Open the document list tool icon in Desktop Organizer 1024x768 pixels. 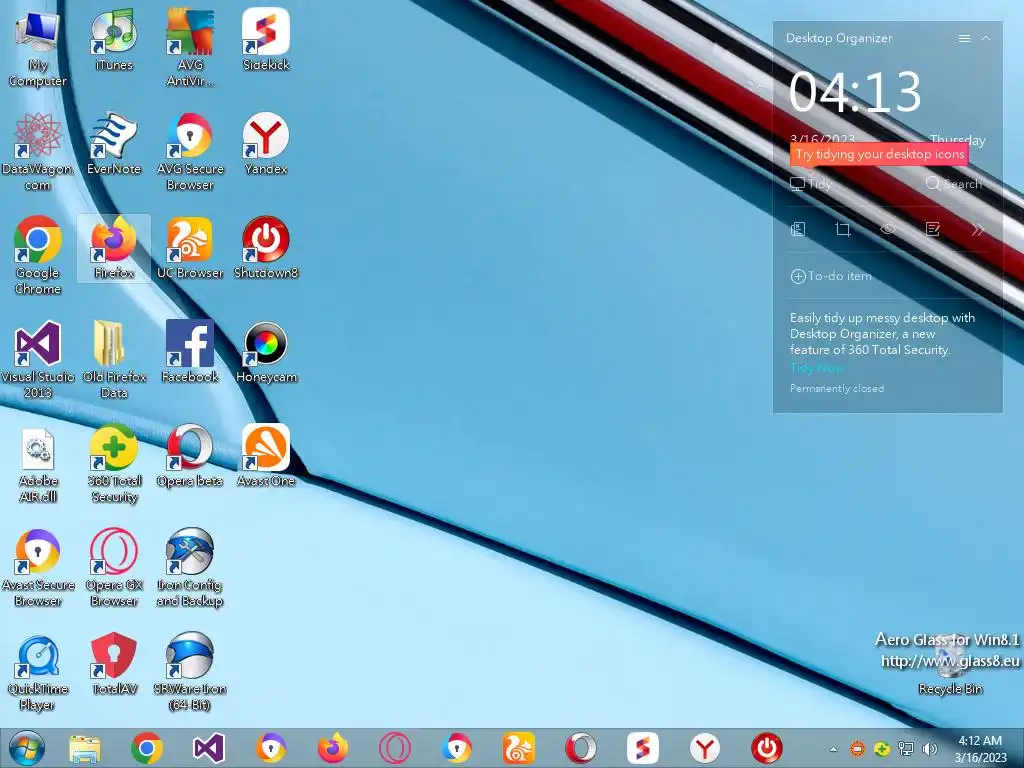798,229
